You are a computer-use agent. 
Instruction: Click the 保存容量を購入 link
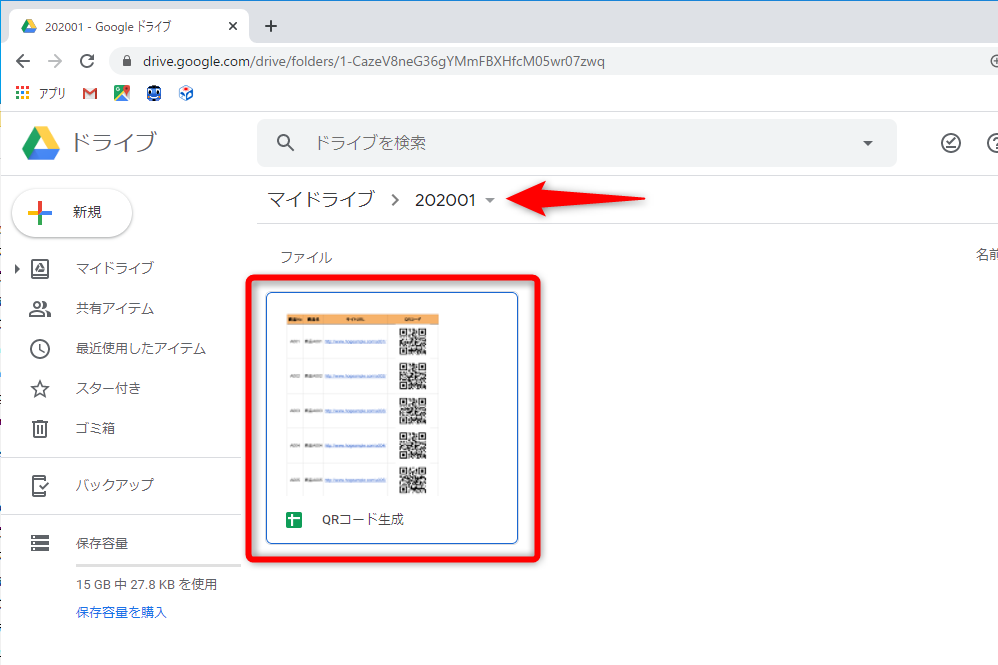click(x=121, y=612)
